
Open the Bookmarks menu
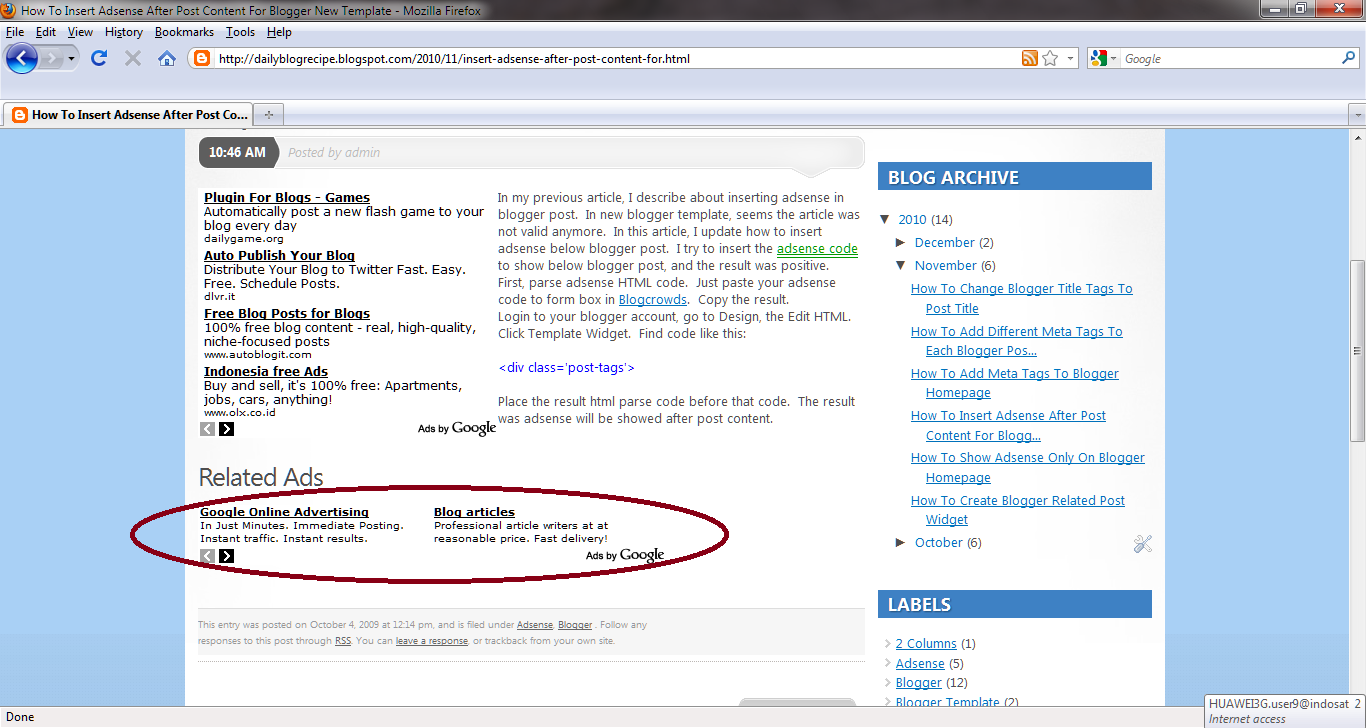click(184, 31)
